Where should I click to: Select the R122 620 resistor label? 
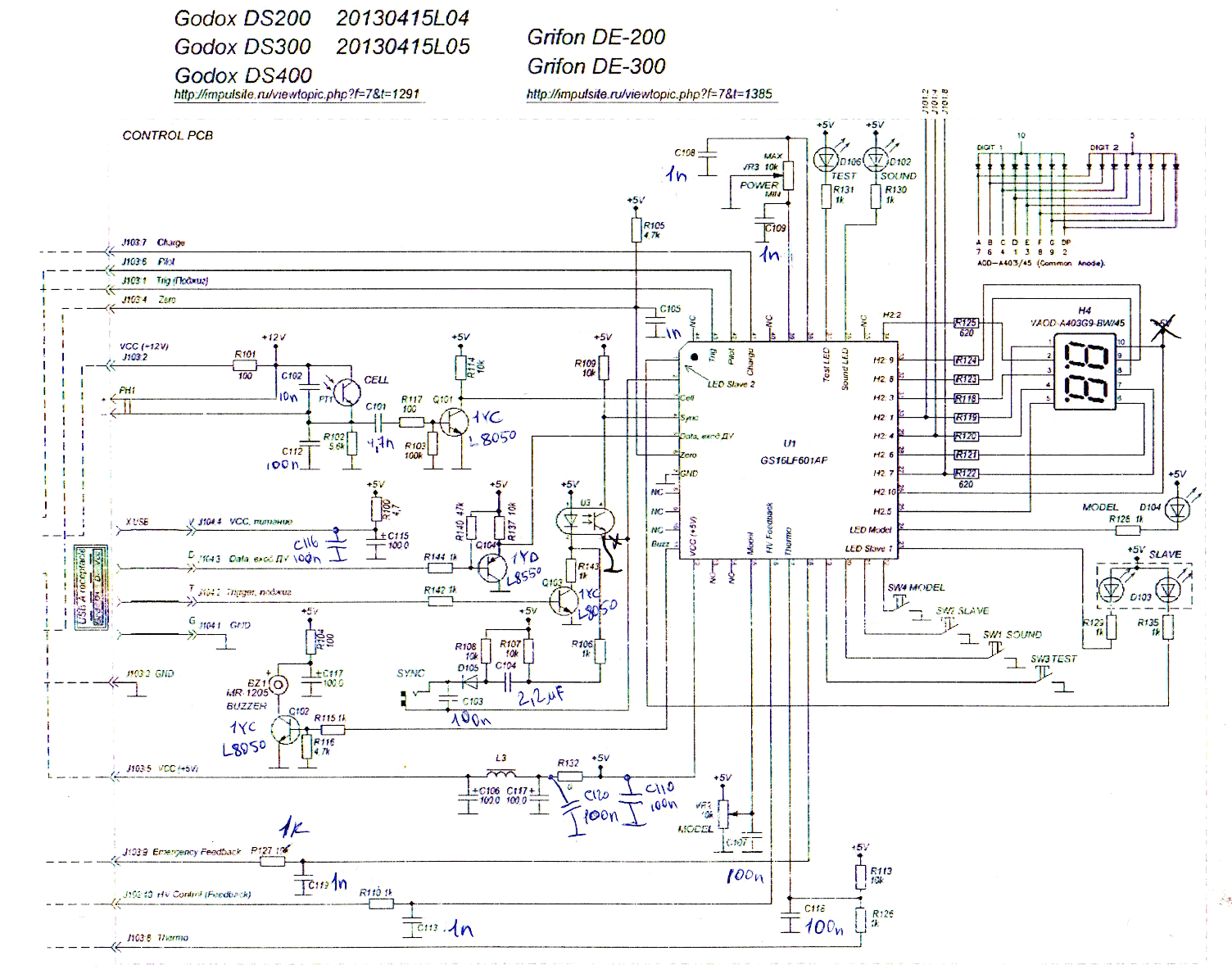[x=967, y=478]
